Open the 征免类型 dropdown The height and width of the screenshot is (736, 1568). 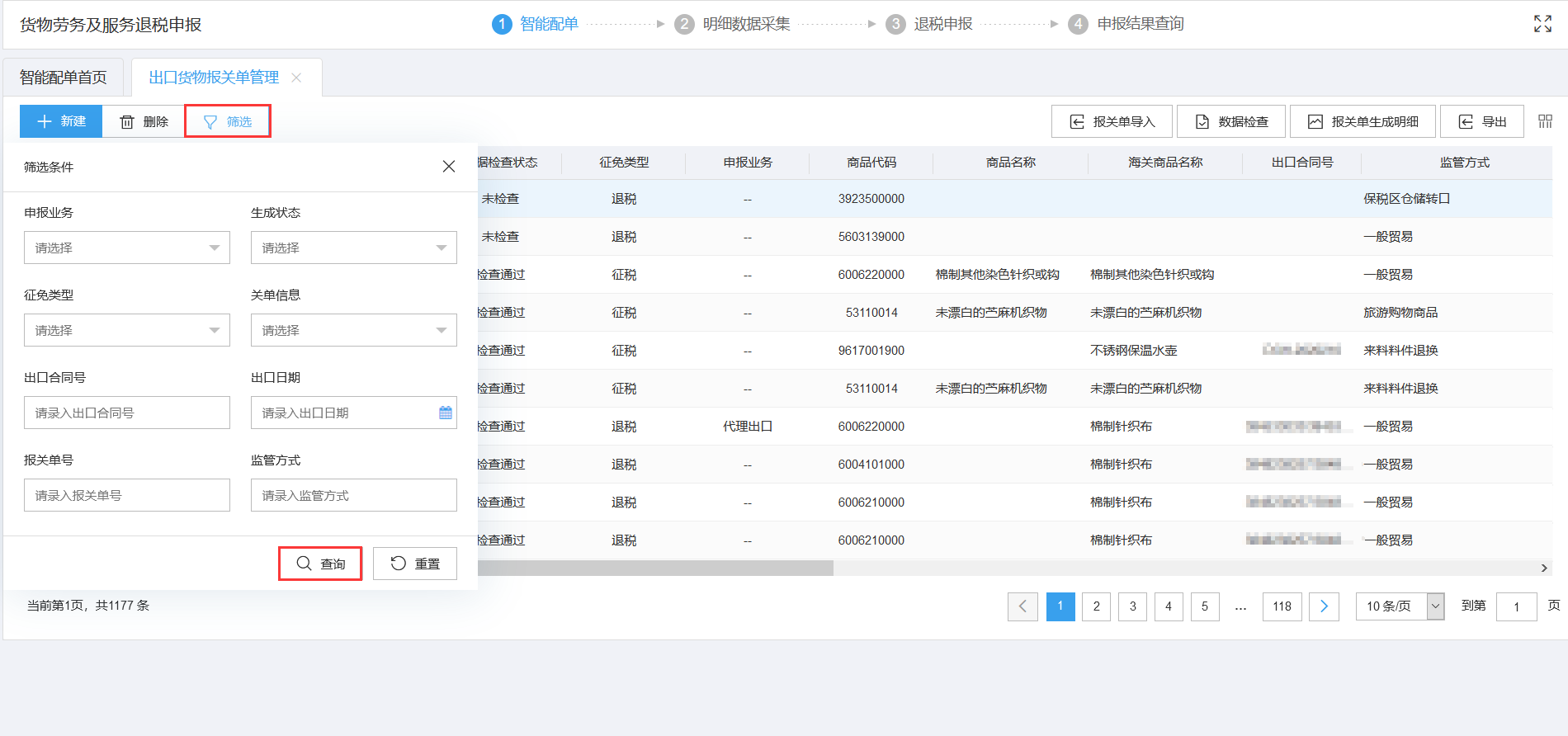coord(127,330)
